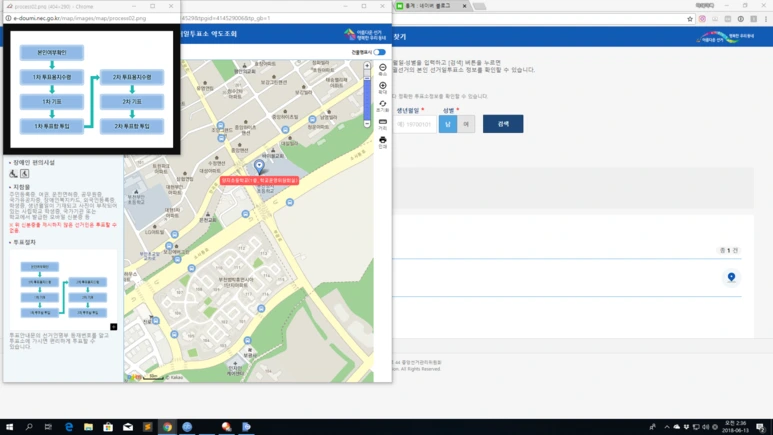Click the minus button below map zoom slider
This screenshot has width=773, height=435.
tap(367, 124)
